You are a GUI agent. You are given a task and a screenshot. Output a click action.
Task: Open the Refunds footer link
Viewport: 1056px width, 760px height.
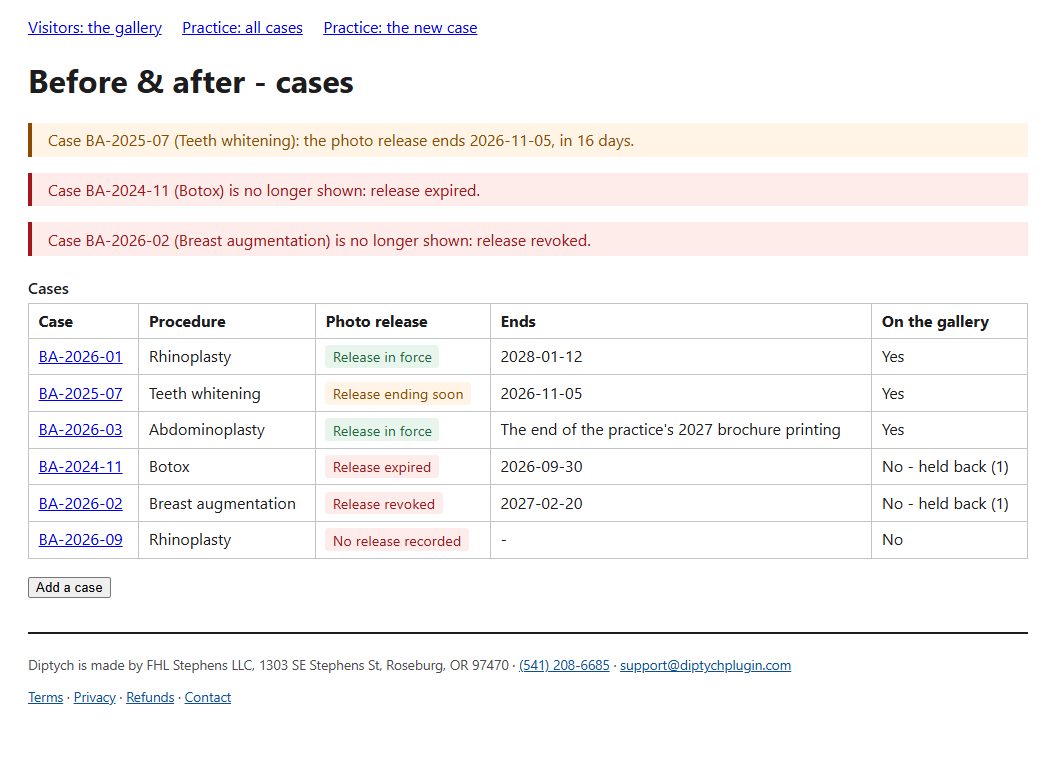pyautogui.click(x=150, y=697)
